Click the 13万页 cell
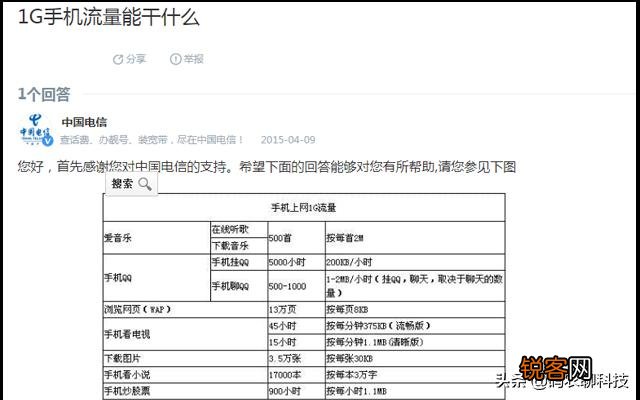640x400 pixels. coord(296,310)
